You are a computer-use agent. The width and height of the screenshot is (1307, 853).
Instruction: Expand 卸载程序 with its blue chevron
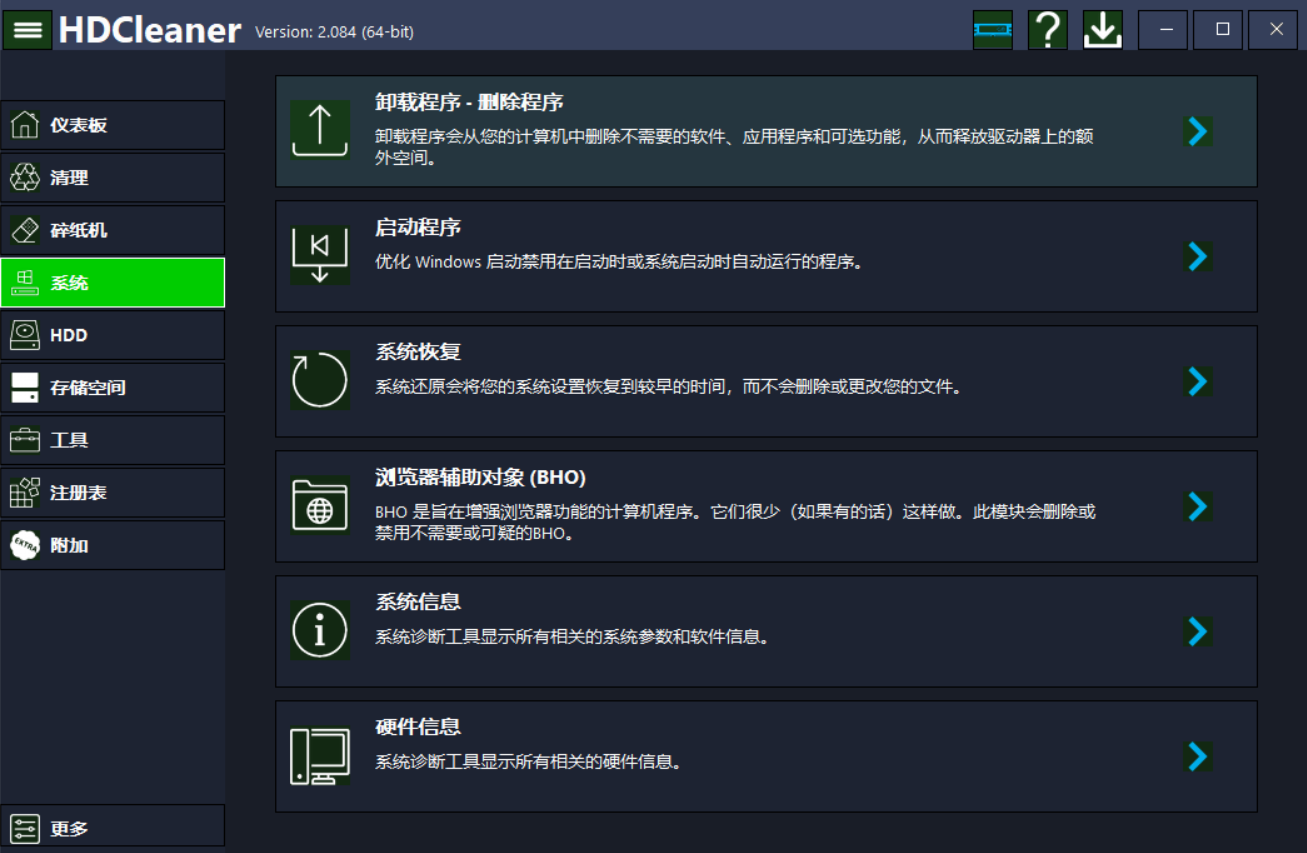(x=1197, y=131)
